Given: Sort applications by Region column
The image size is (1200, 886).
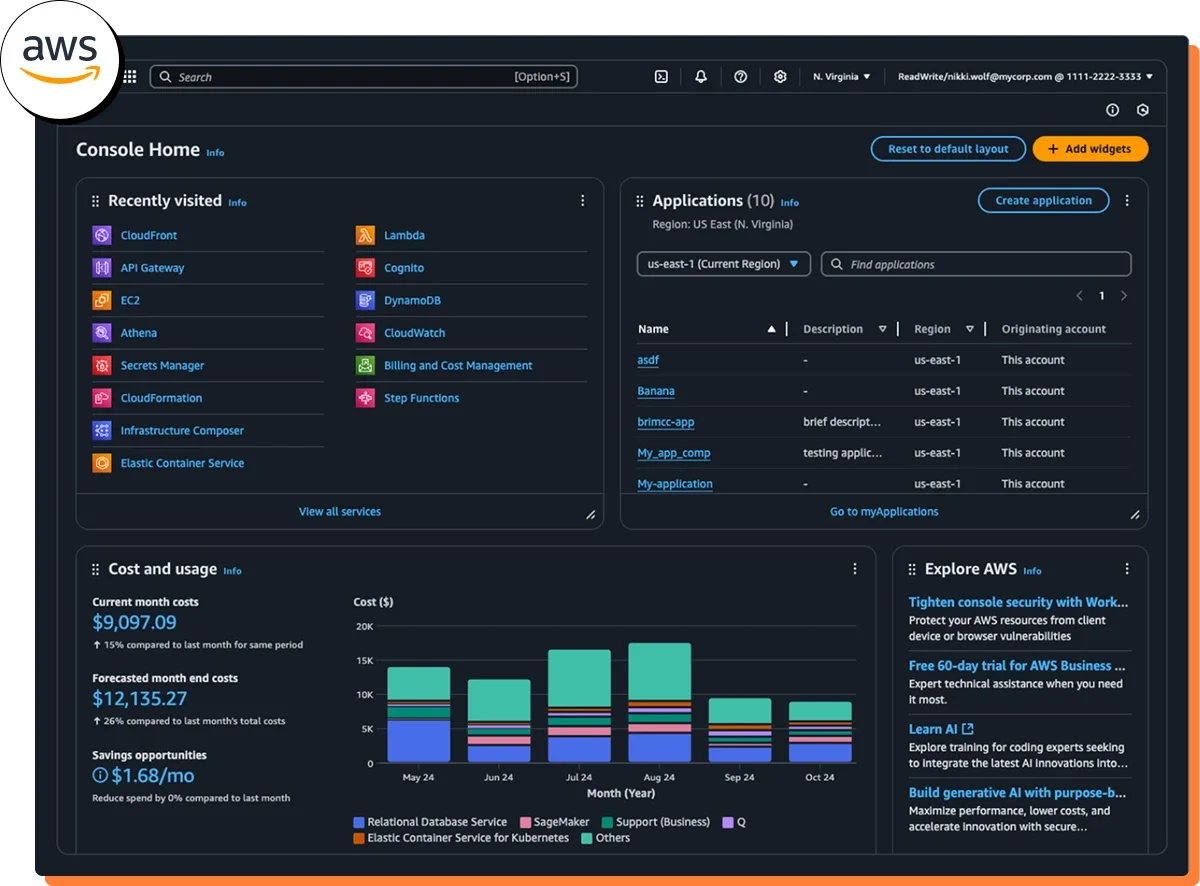Looking at the screenshot, I should (969, 329).
